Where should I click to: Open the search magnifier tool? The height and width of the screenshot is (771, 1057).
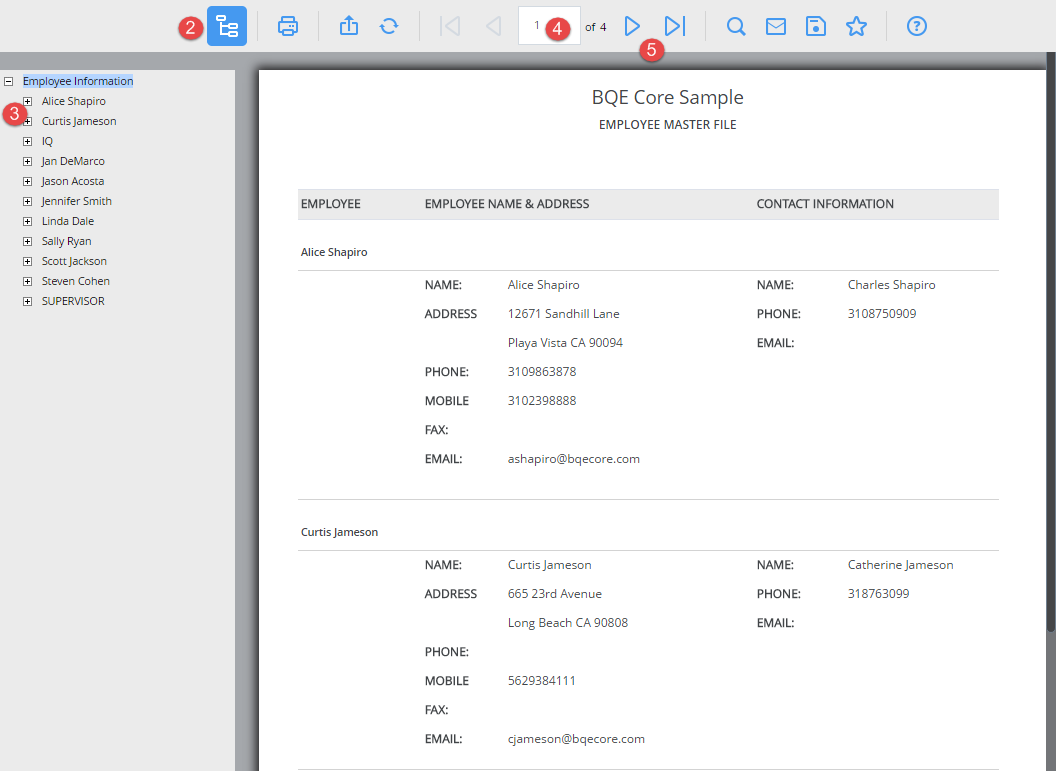pyautogui.click(x=735, y=26)
